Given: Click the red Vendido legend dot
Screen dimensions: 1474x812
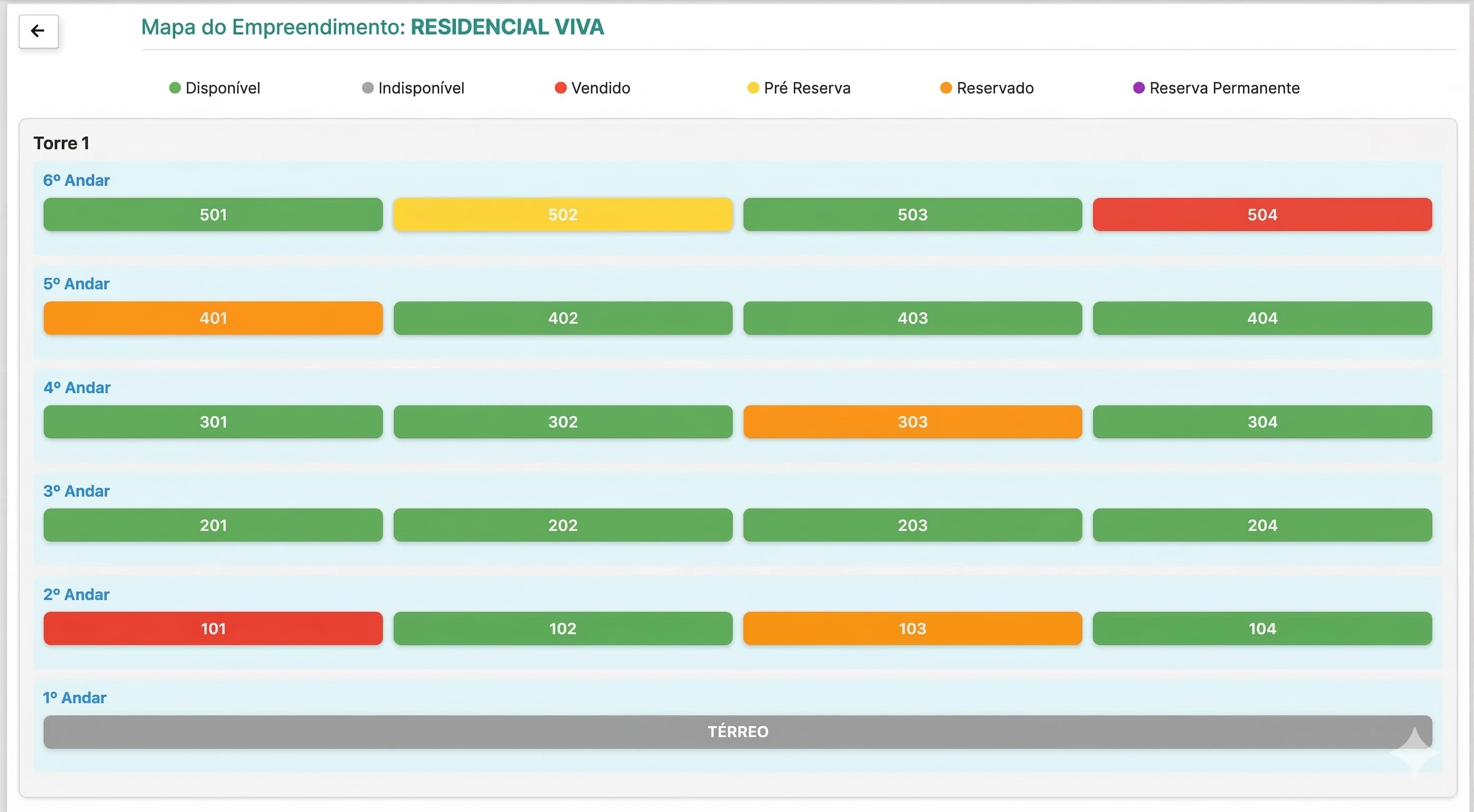Looking at the screenshot, I should 561,88.
